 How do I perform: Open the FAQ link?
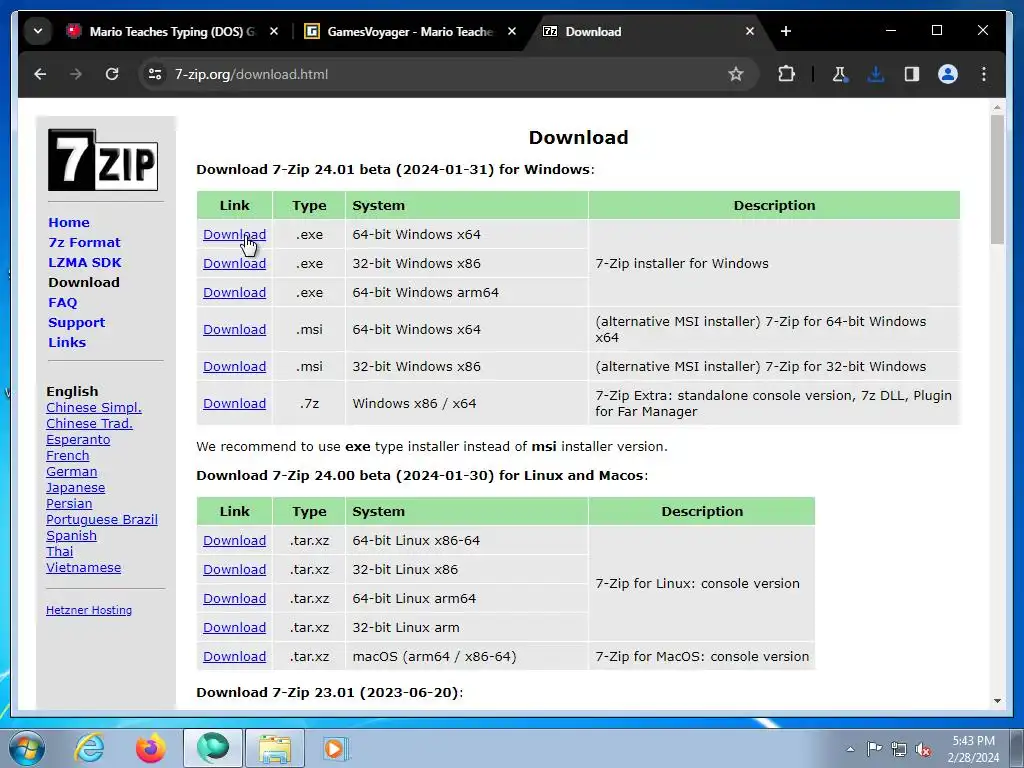tap(63, 302)
